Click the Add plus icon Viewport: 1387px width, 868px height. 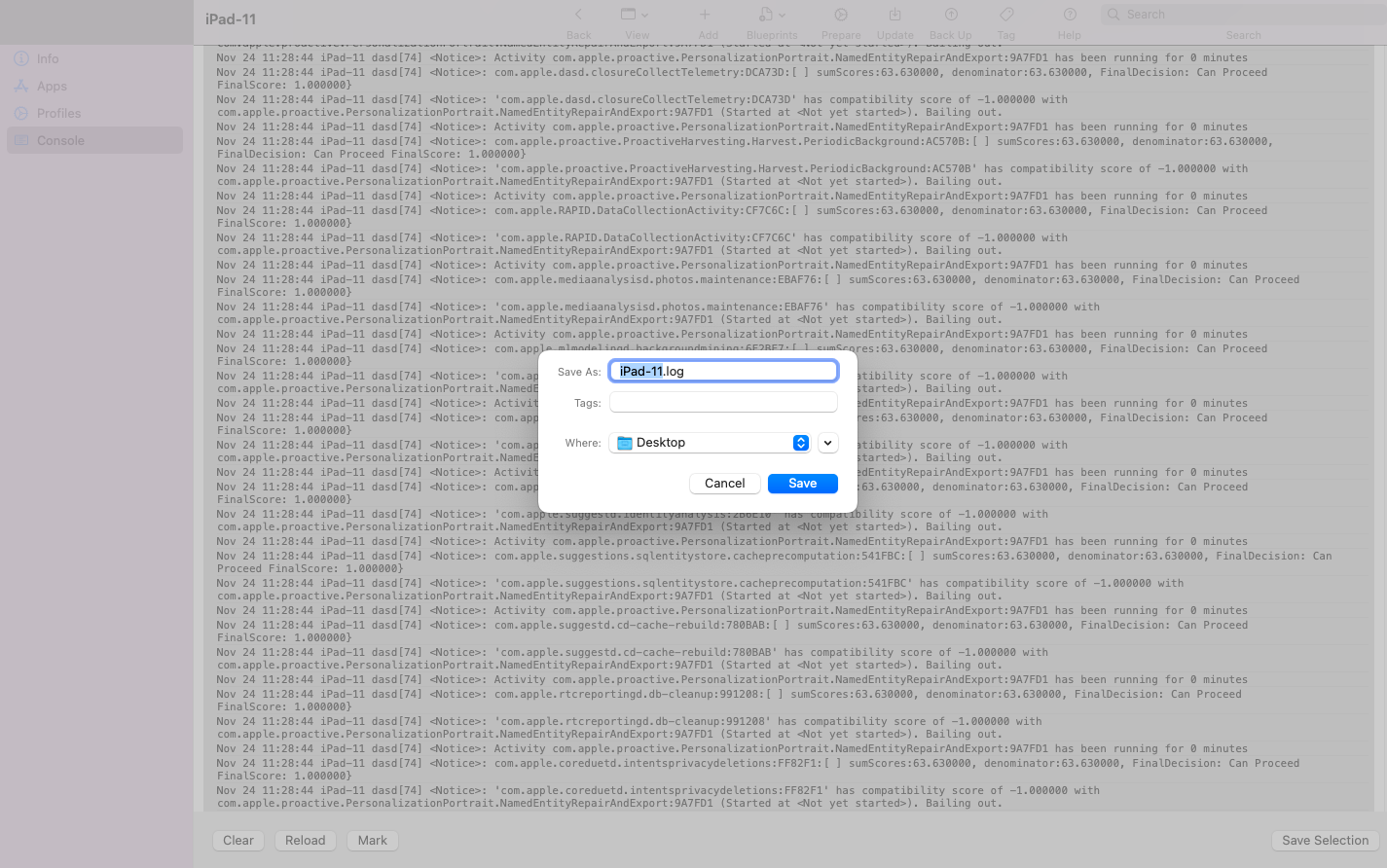(x=706, y=15)
